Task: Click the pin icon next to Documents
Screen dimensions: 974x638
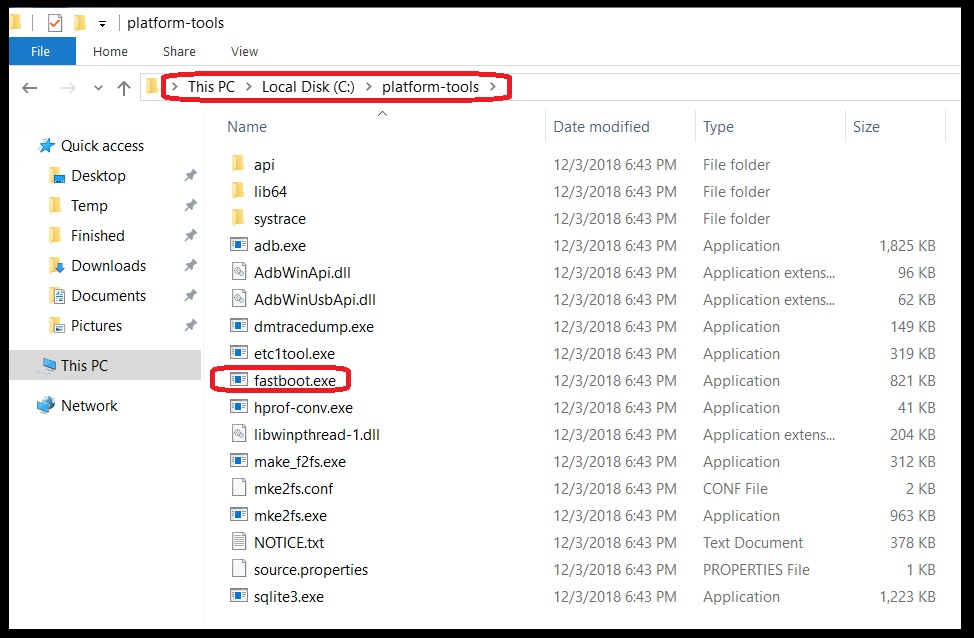Action: [191, 296]
